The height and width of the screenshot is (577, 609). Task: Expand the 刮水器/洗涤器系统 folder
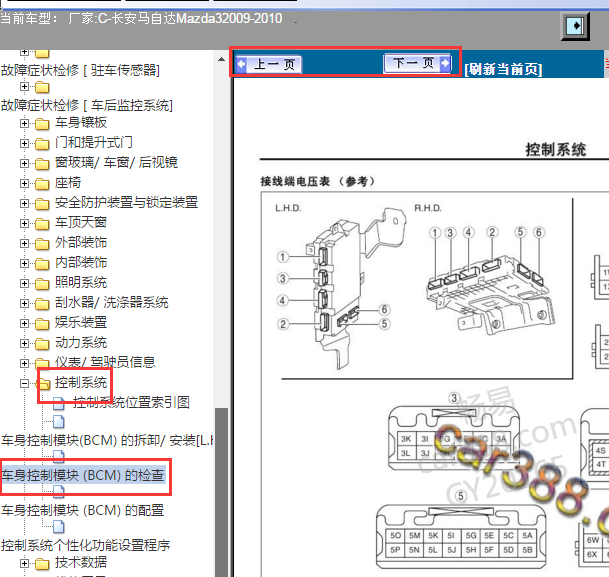[x=24, y=303]
